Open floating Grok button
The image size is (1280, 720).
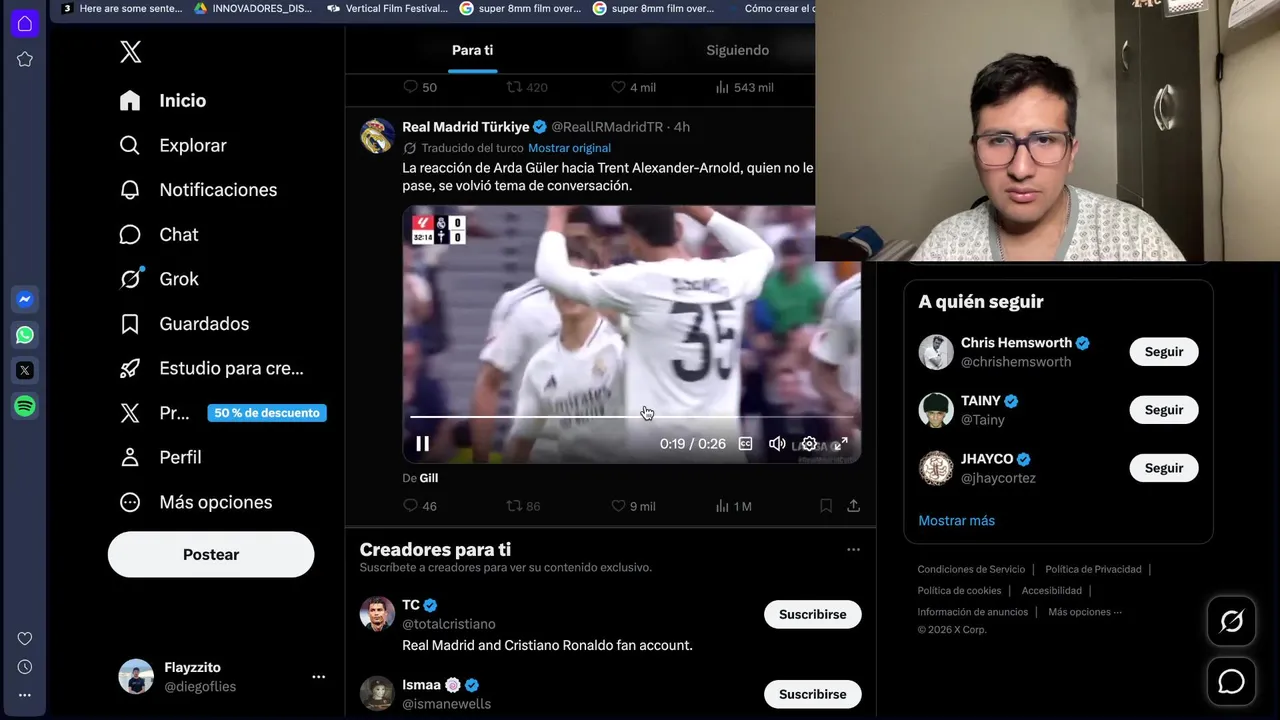pyautogui.click(x=1231, y=621)
